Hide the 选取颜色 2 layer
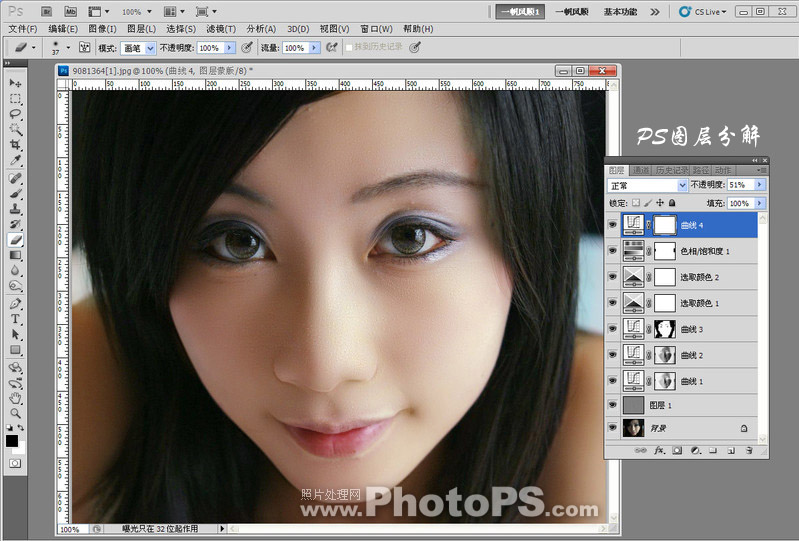Viewport: 799px width, 541px height. (x=612, y=277)
